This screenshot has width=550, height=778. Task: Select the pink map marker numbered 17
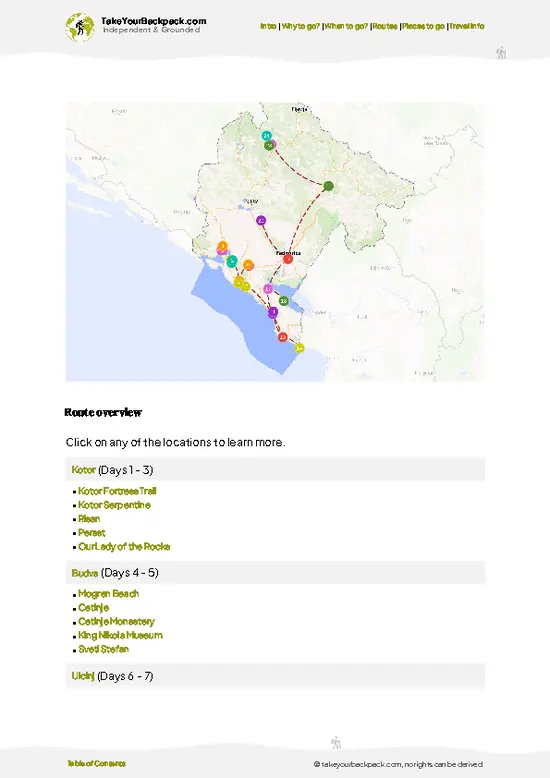pos(268,288)
